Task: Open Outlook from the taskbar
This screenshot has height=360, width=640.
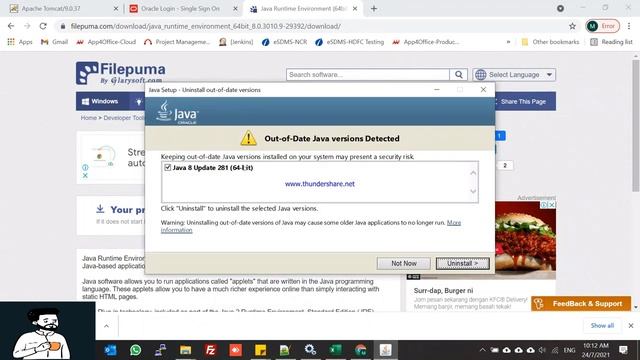Action: 110,350
